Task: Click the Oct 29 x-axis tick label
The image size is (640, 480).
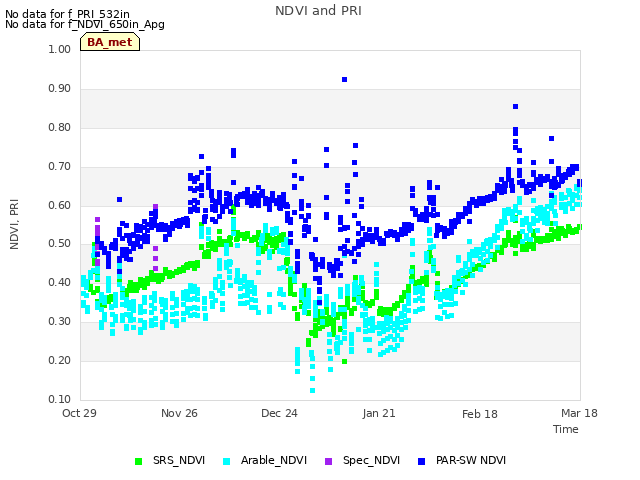Action: pos(79,413)
